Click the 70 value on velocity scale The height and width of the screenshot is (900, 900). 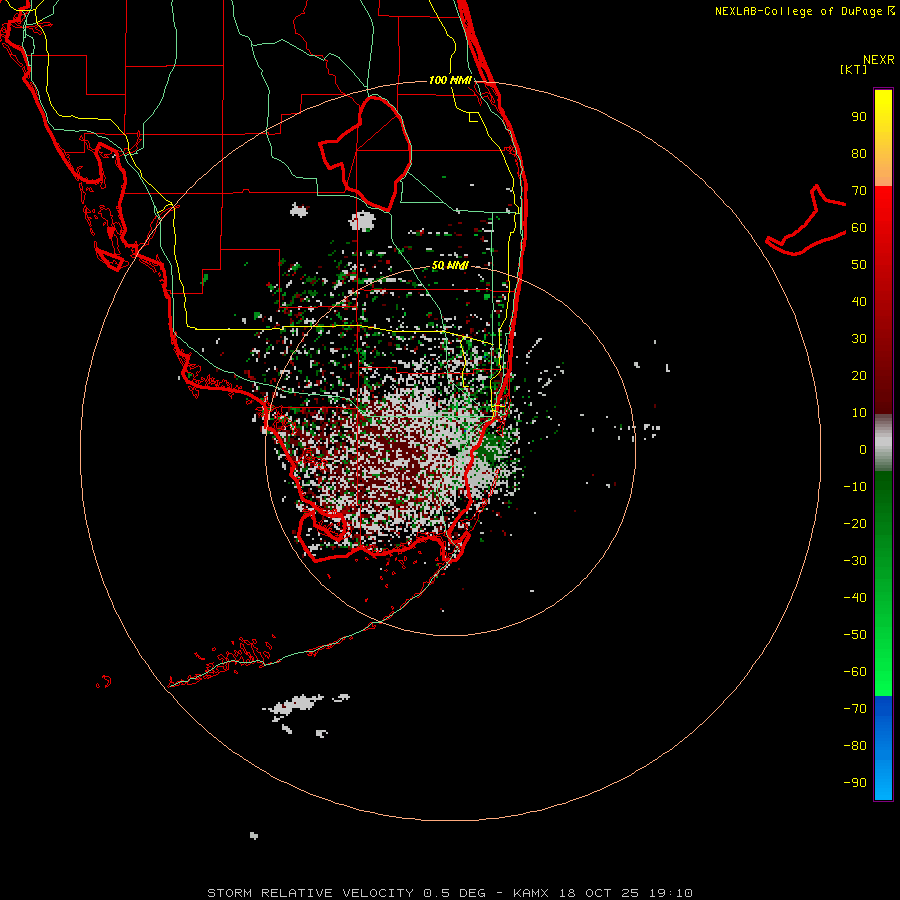pos(859,191)
